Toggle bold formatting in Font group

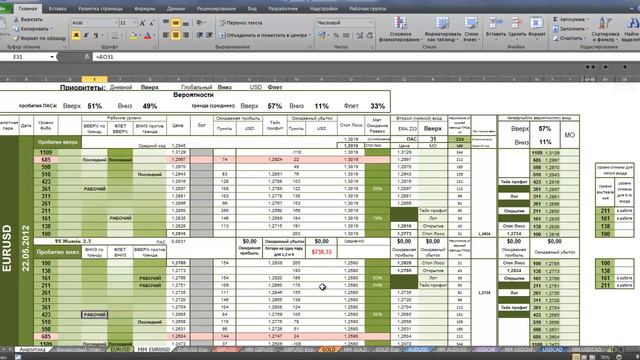click(x=76, y=36)
